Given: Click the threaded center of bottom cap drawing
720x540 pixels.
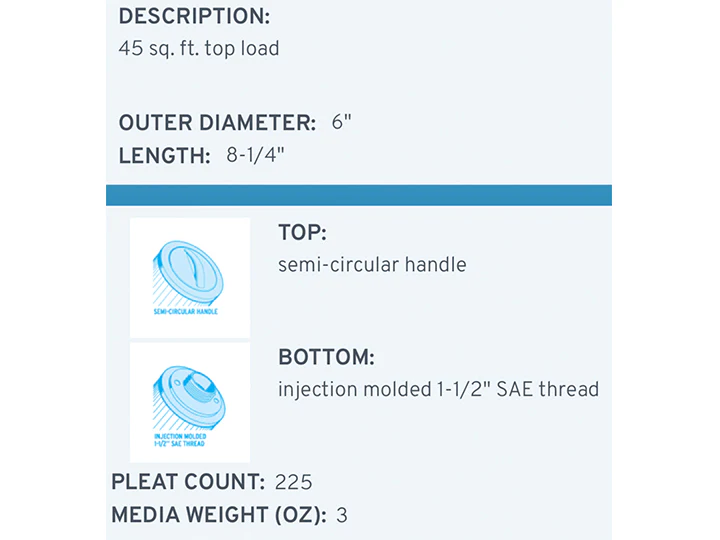Looking at the screenshot, I should click(x=198, y=385).
